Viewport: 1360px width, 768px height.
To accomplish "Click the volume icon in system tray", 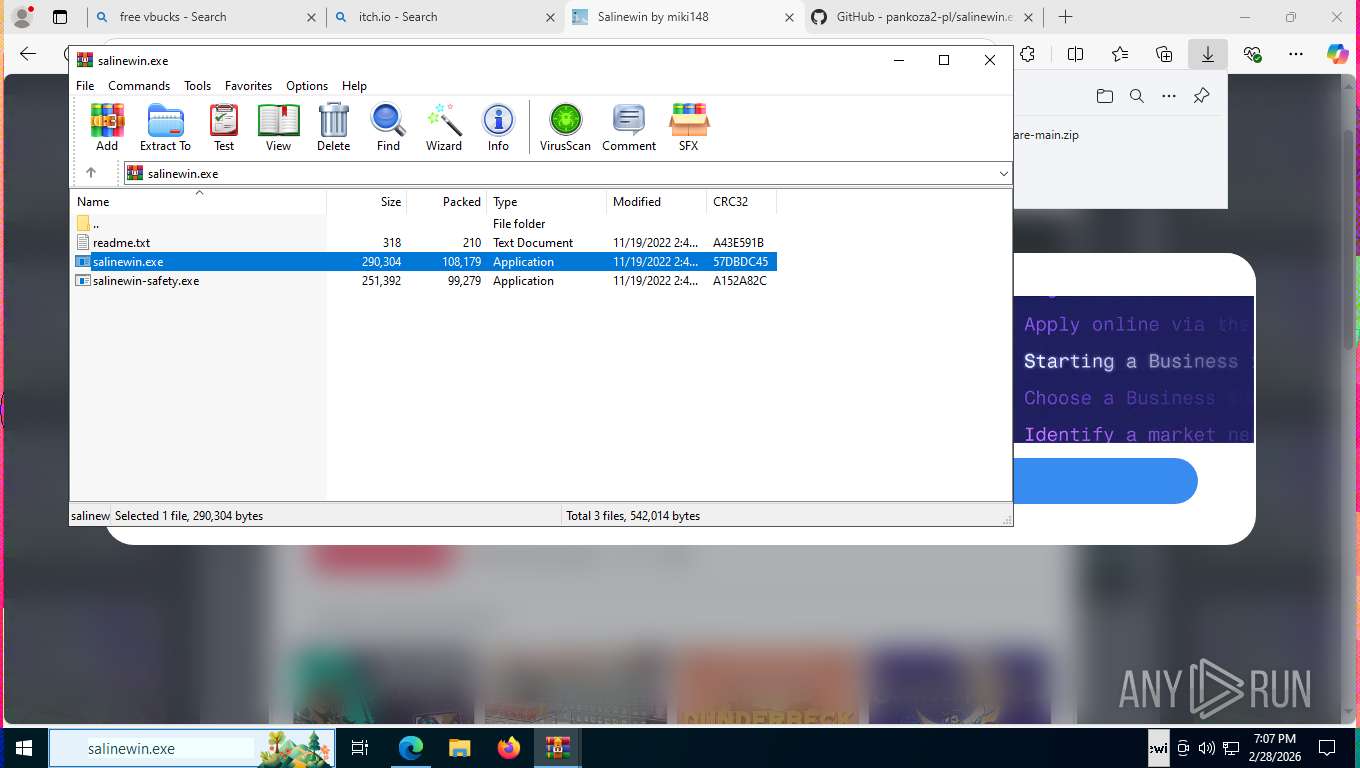I will click(1206, 748).
